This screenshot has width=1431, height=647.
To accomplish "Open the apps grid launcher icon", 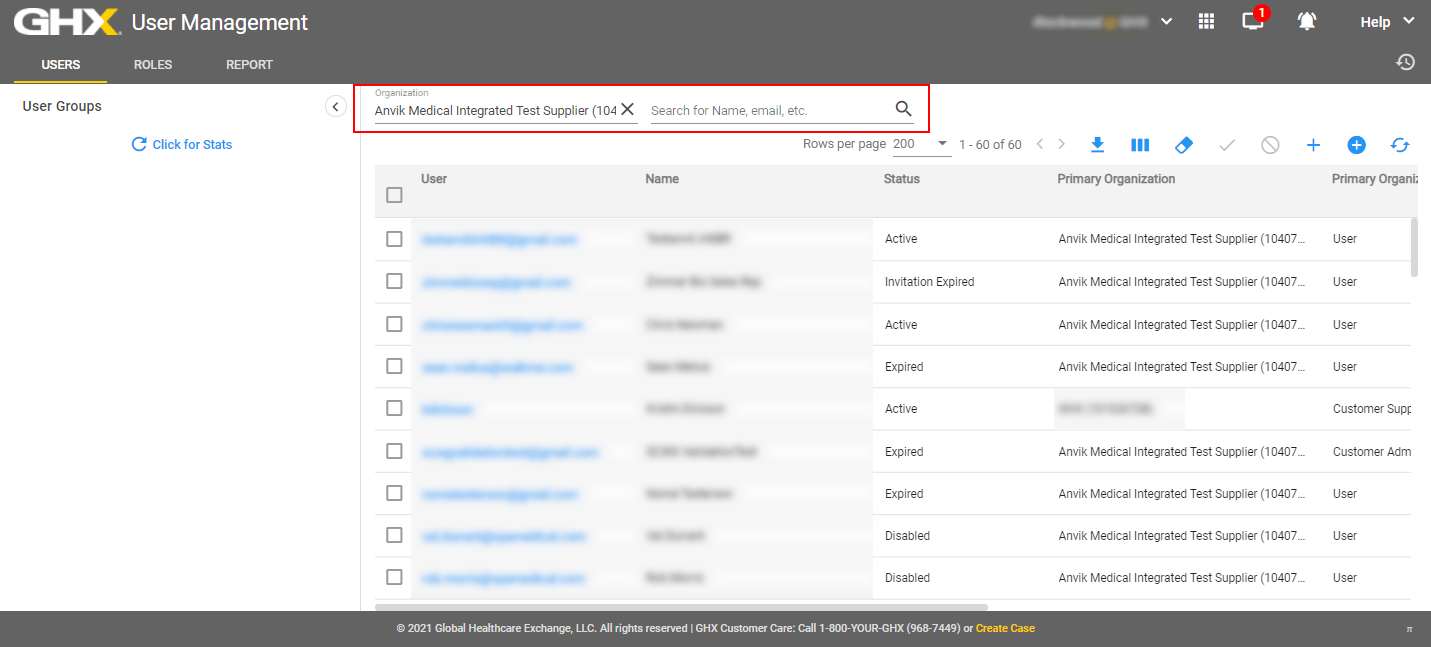I will pyautogui.click(x=1206, y=21).
